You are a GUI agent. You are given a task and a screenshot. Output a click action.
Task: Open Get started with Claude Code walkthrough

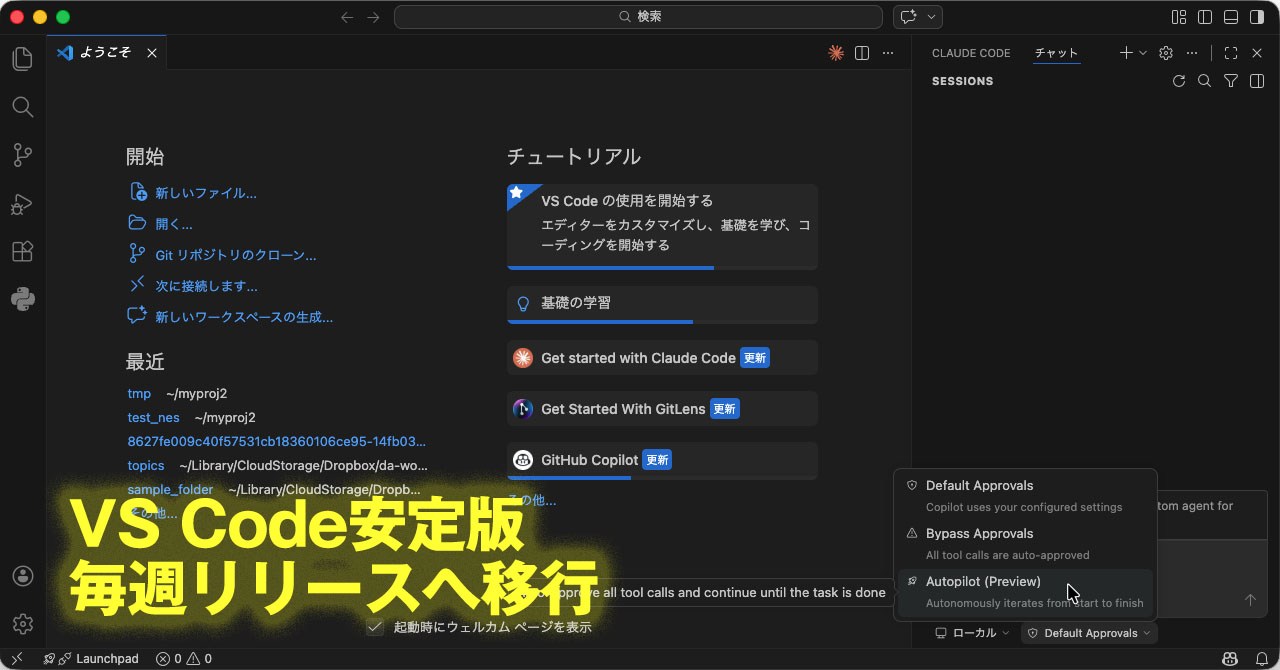point(662,358)
